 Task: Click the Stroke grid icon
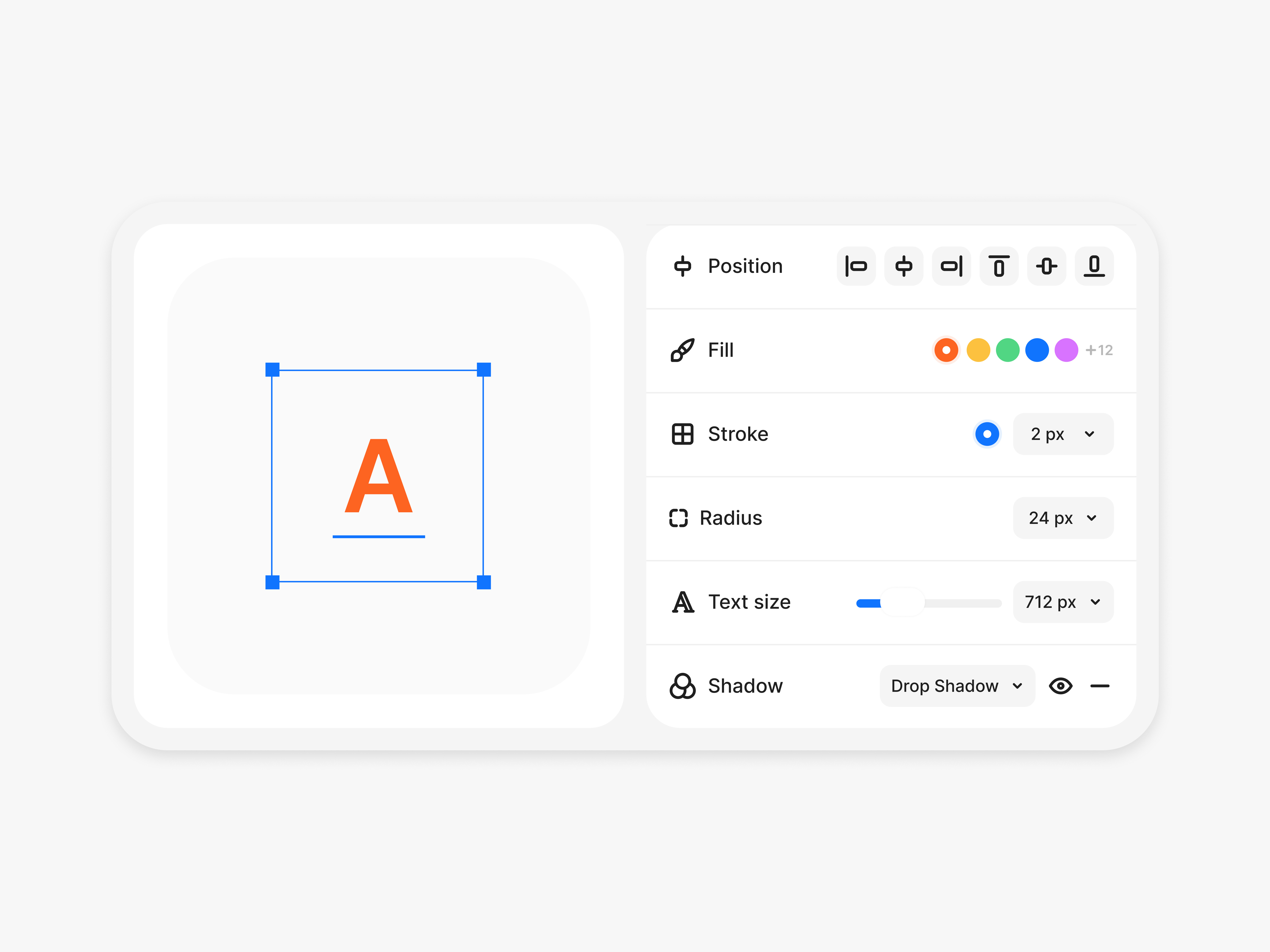coord(683,434)
